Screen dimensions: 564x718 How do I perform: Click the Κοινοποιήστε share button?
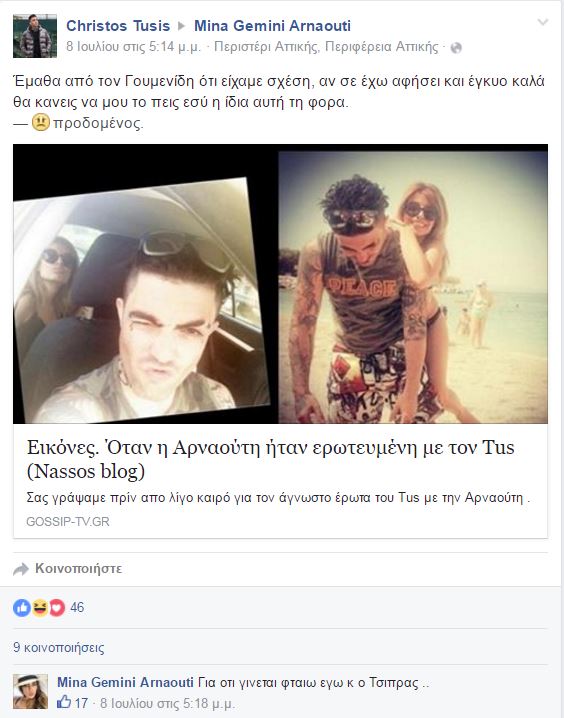coord(79,569)
